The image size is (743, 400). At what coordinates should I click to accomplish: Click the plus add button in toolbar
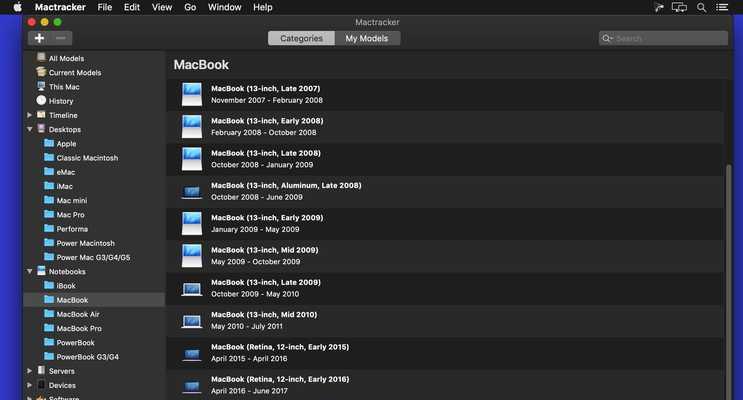39,38
